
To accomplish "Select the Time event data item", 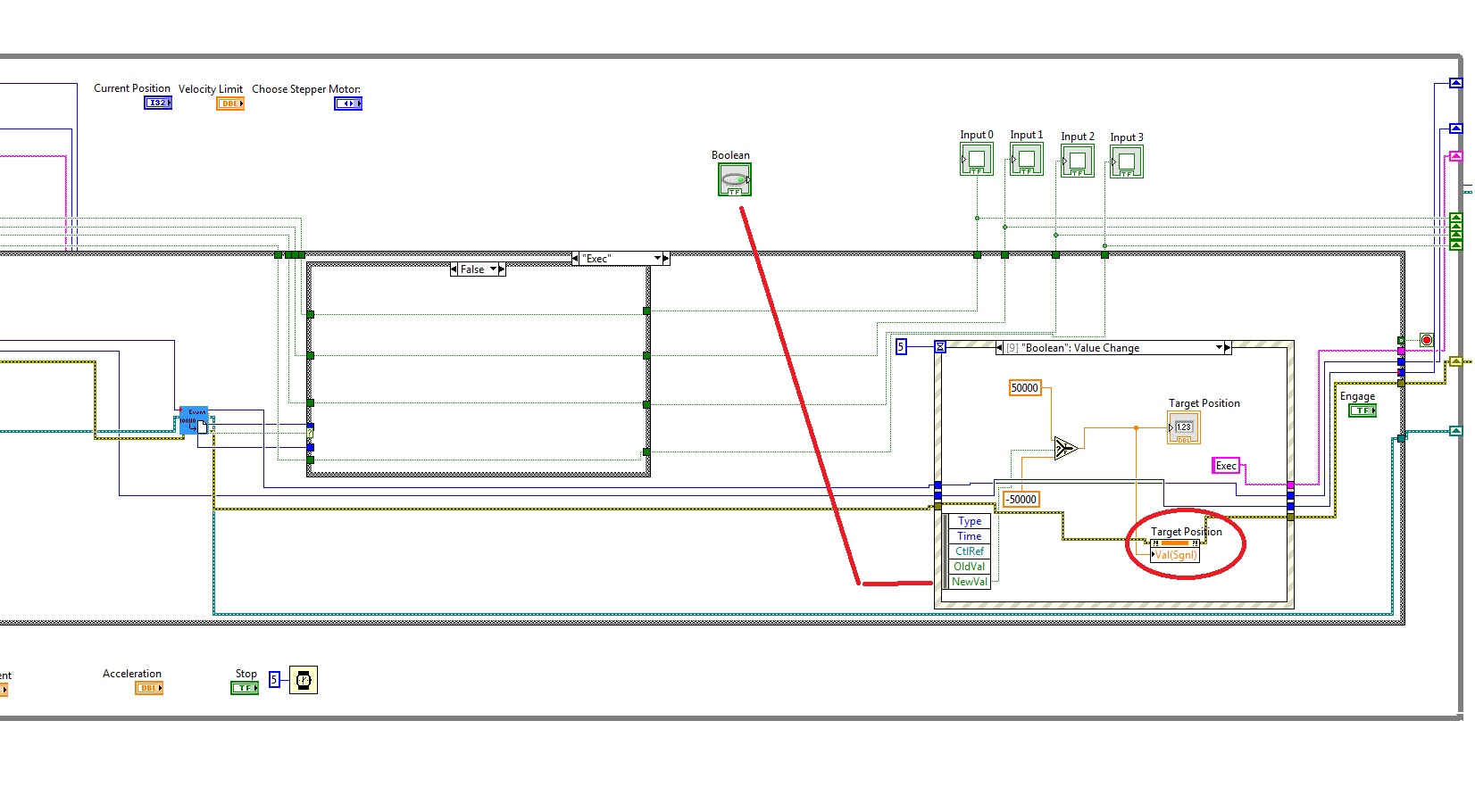I will [970, 536].
